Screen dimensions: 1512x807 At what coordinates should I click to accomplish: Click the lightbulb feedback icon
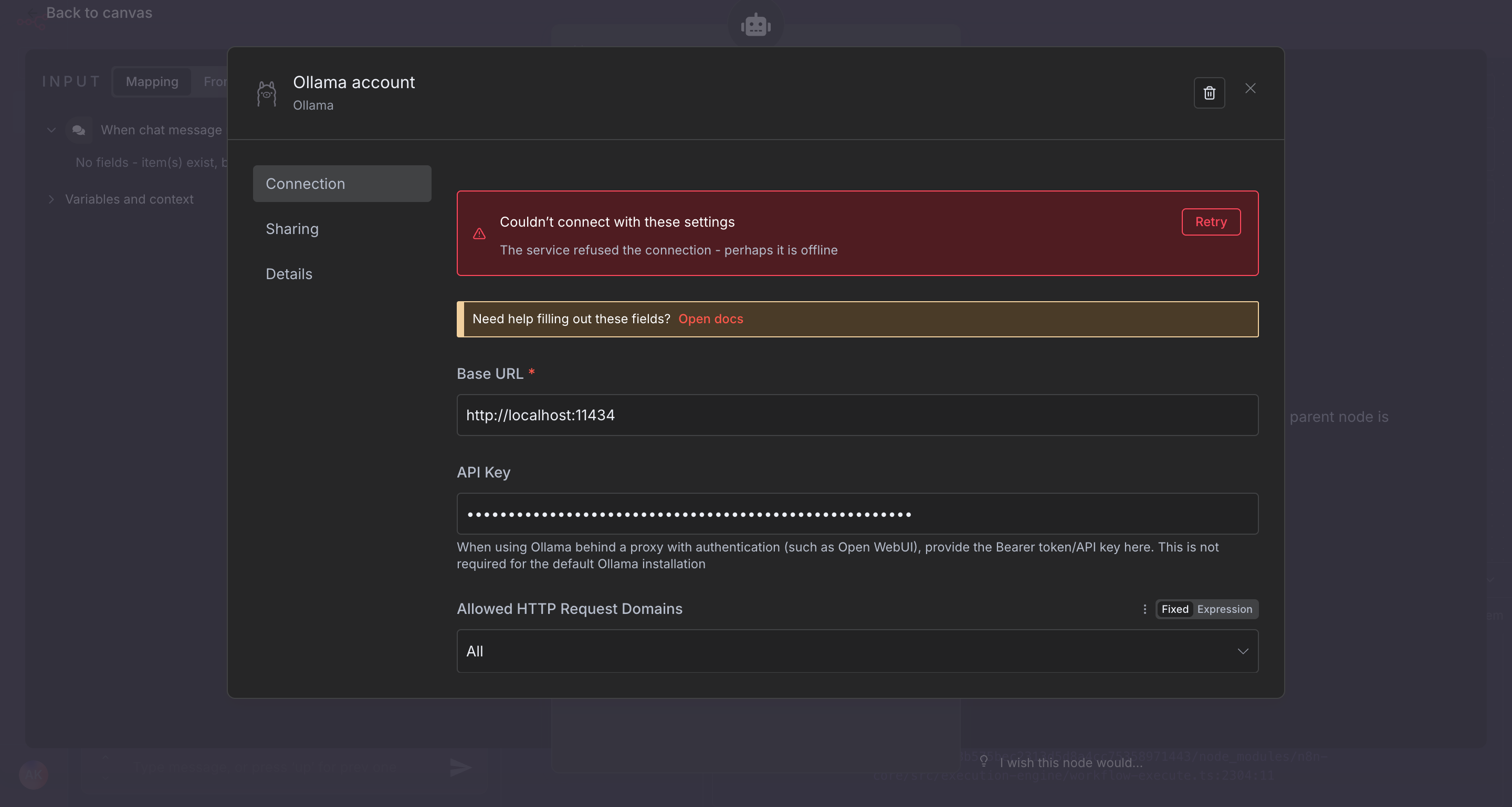point(984,761)
